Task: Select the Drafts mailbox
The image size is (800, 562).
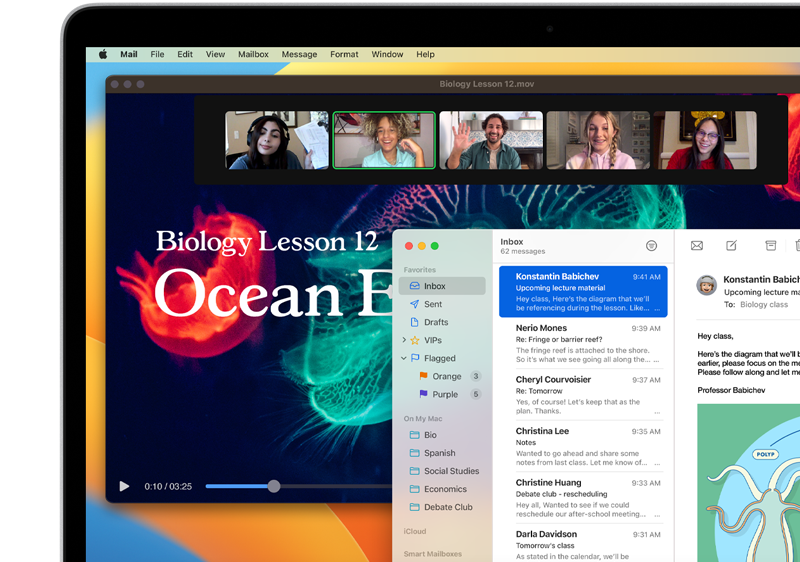Action: click(x=442, y=322)
